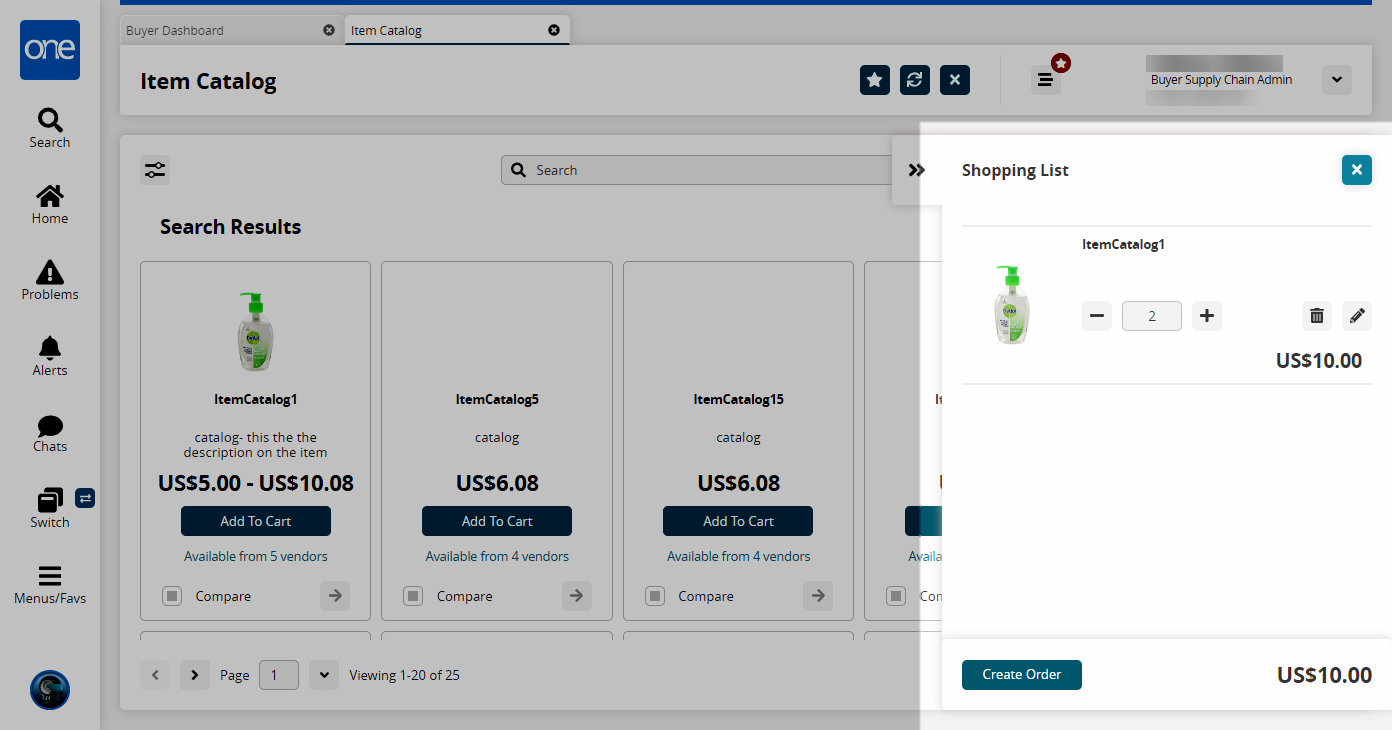
Task: Open ItemCatalog5 details arrow
Action: (x=576, y=596)
